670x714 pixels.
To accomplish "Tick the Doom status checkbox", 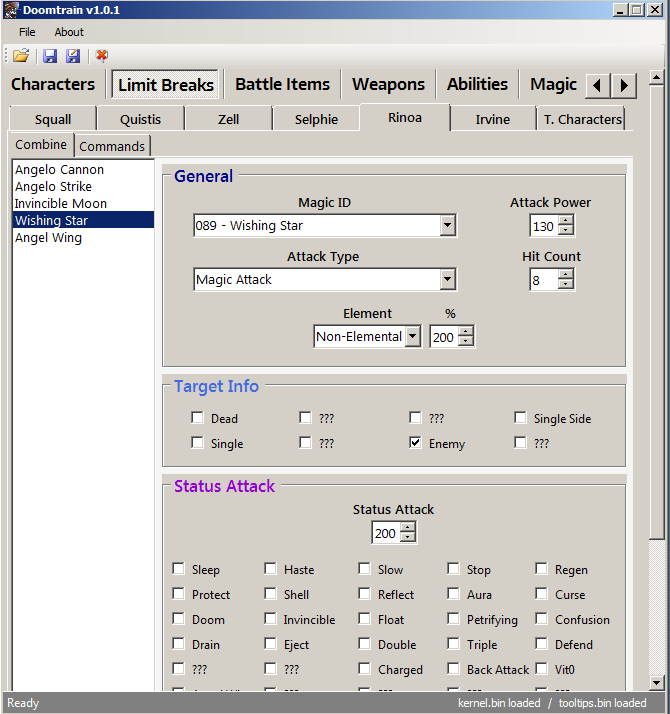I will tap(178, 619).
